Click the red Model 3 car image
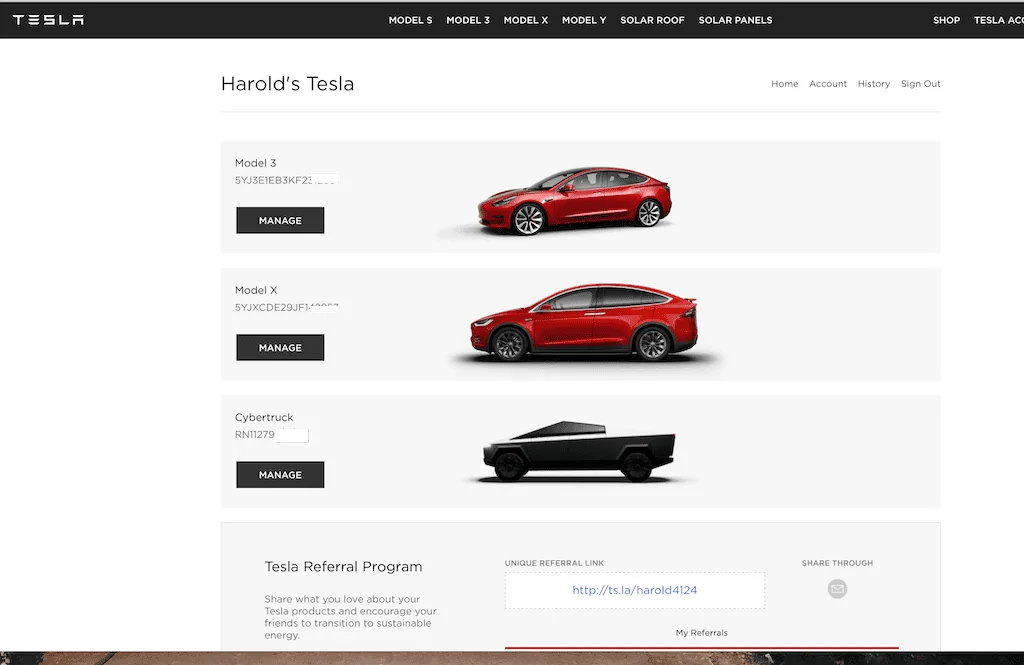This screenshot has height=665, width=1024. pos(575,200)
